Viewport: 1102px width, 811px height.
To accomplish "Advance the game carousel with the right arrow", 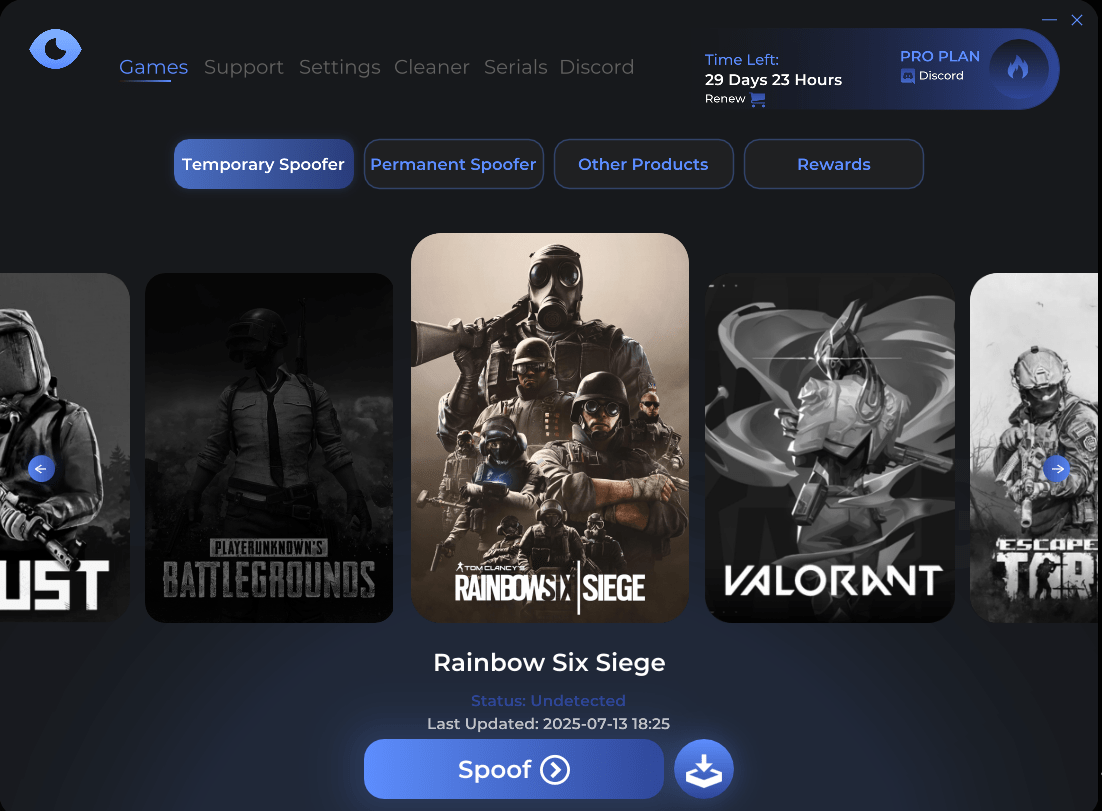I will (1056, 468).
